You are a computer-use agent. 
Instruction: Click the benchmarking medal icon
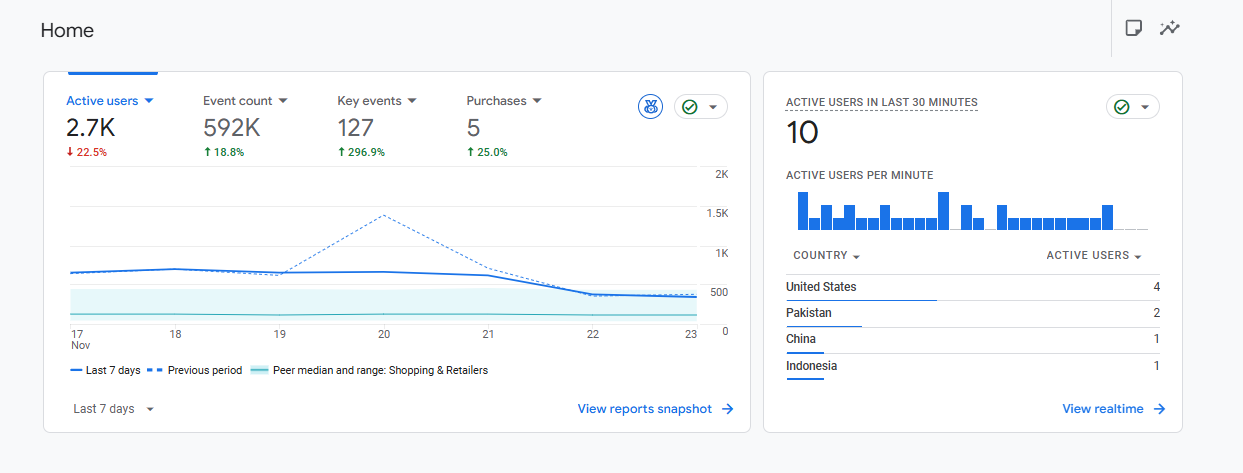[650, 107]
